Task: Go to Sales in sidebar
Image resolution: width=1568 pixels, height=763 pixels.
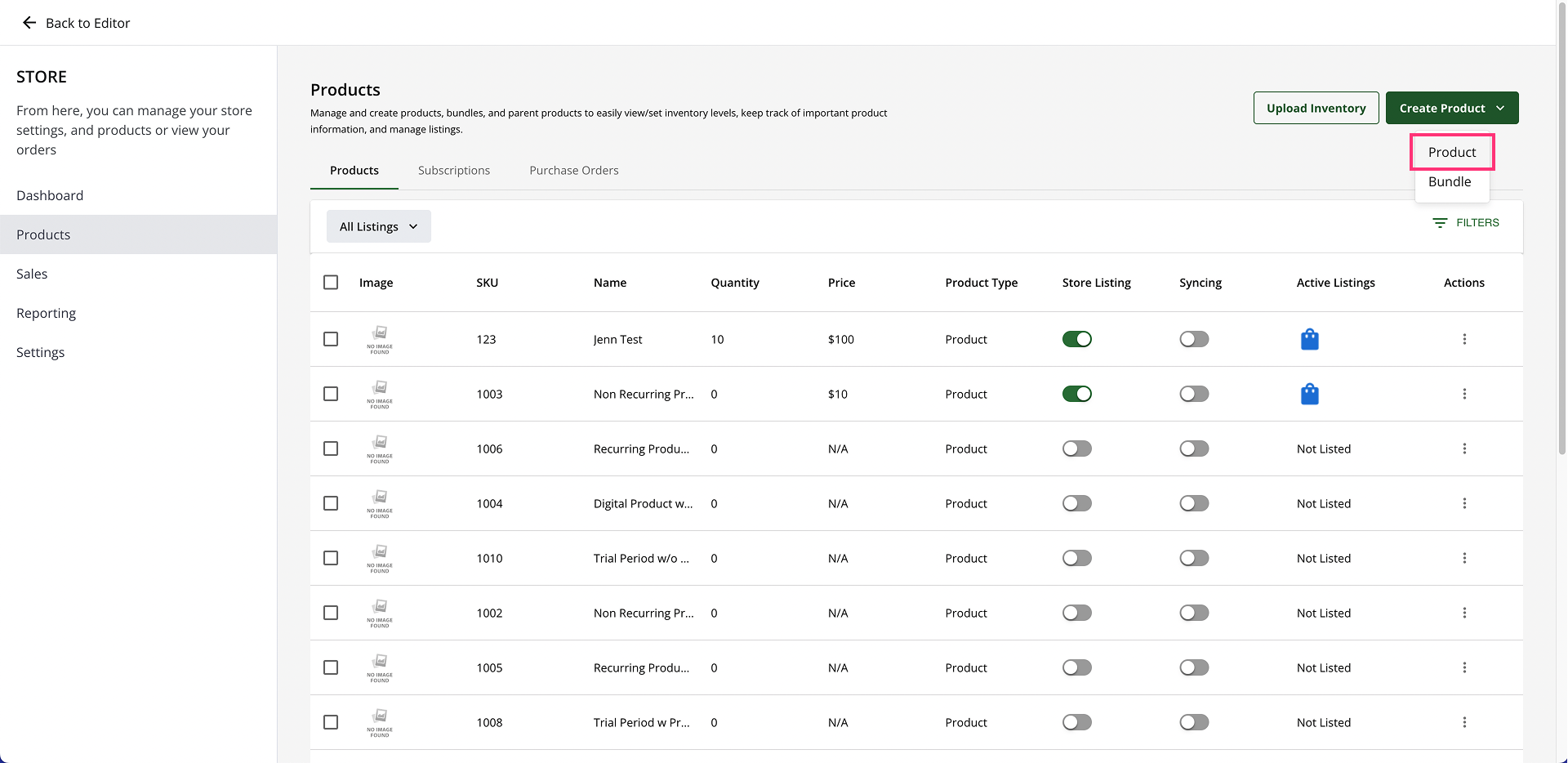Action: coord(32,274)
